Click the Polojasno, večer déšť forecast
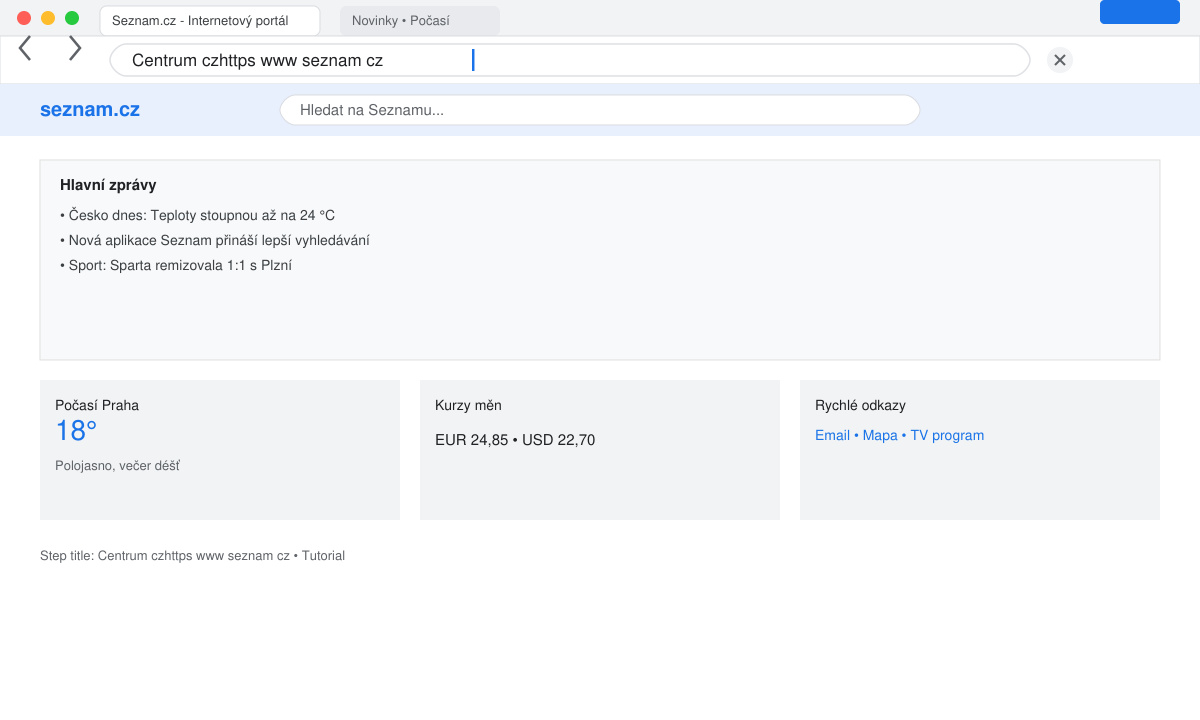Viewport: 1200px width, 720px height. 117,466
